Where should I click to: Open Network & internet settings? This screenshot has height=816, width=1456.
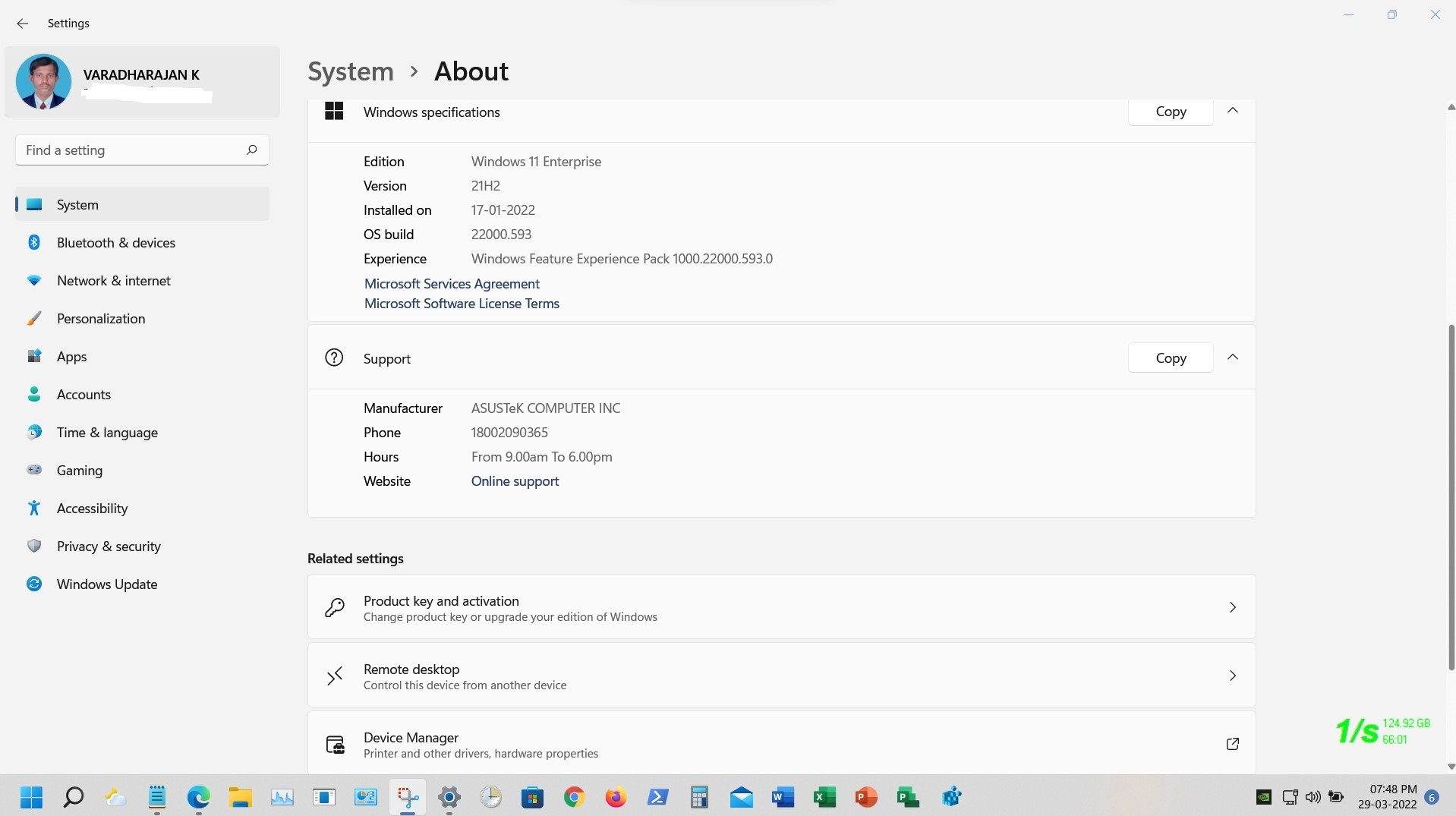tap(113, 280)
